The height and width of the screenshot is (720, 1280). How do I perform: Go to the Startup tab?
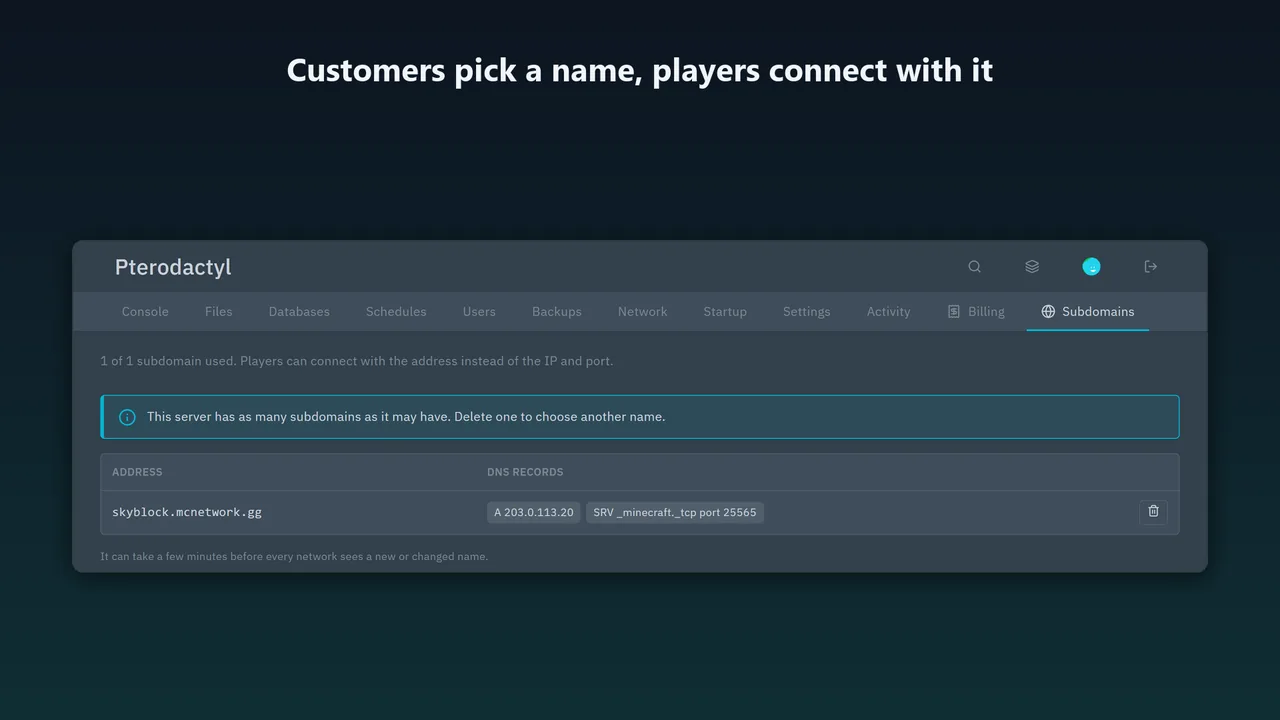pyautogui.click(x=725, y=311)
